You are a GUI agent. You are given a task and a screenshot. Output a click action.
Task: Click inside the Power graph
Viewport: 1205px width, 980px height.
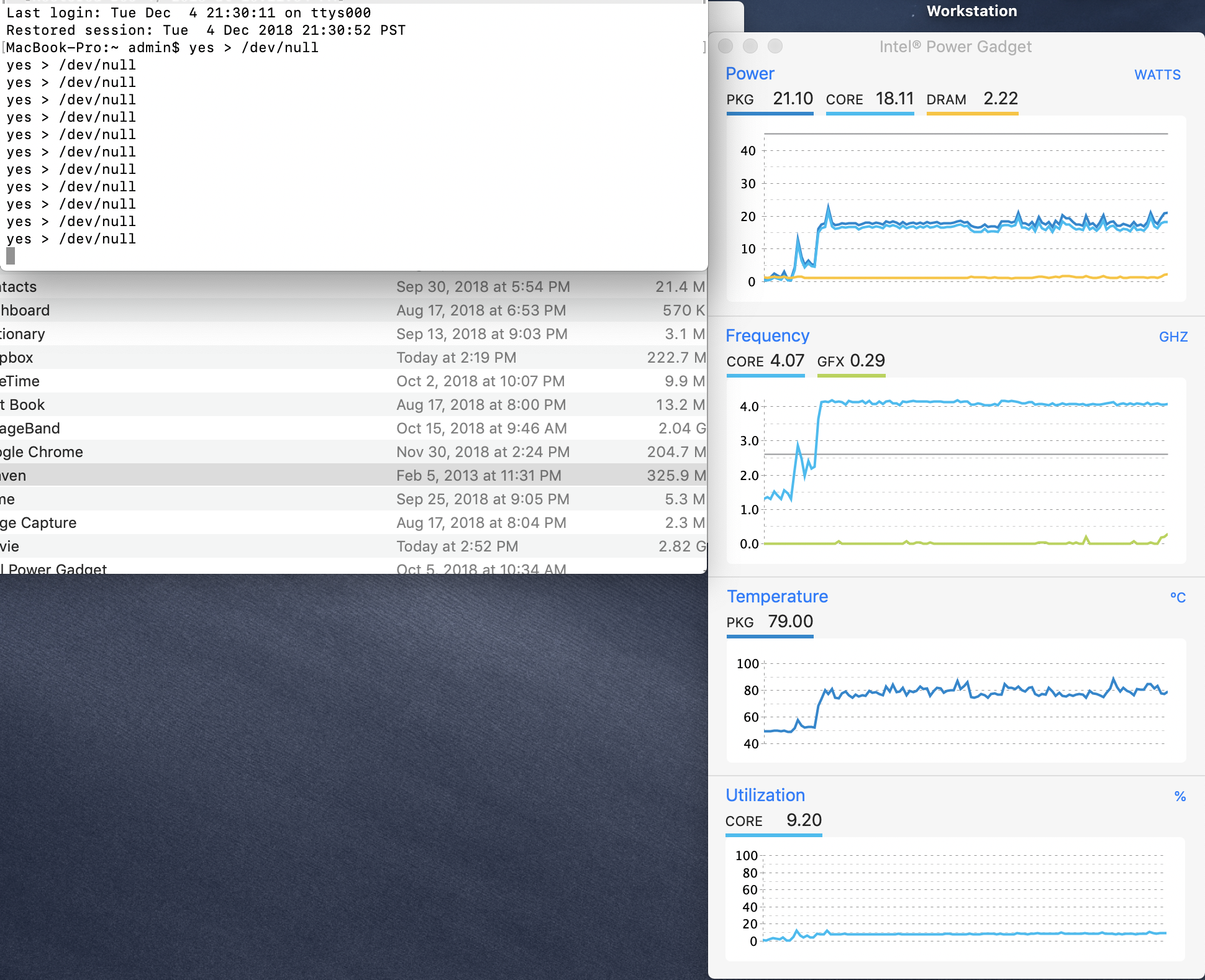tap(956, 209)
